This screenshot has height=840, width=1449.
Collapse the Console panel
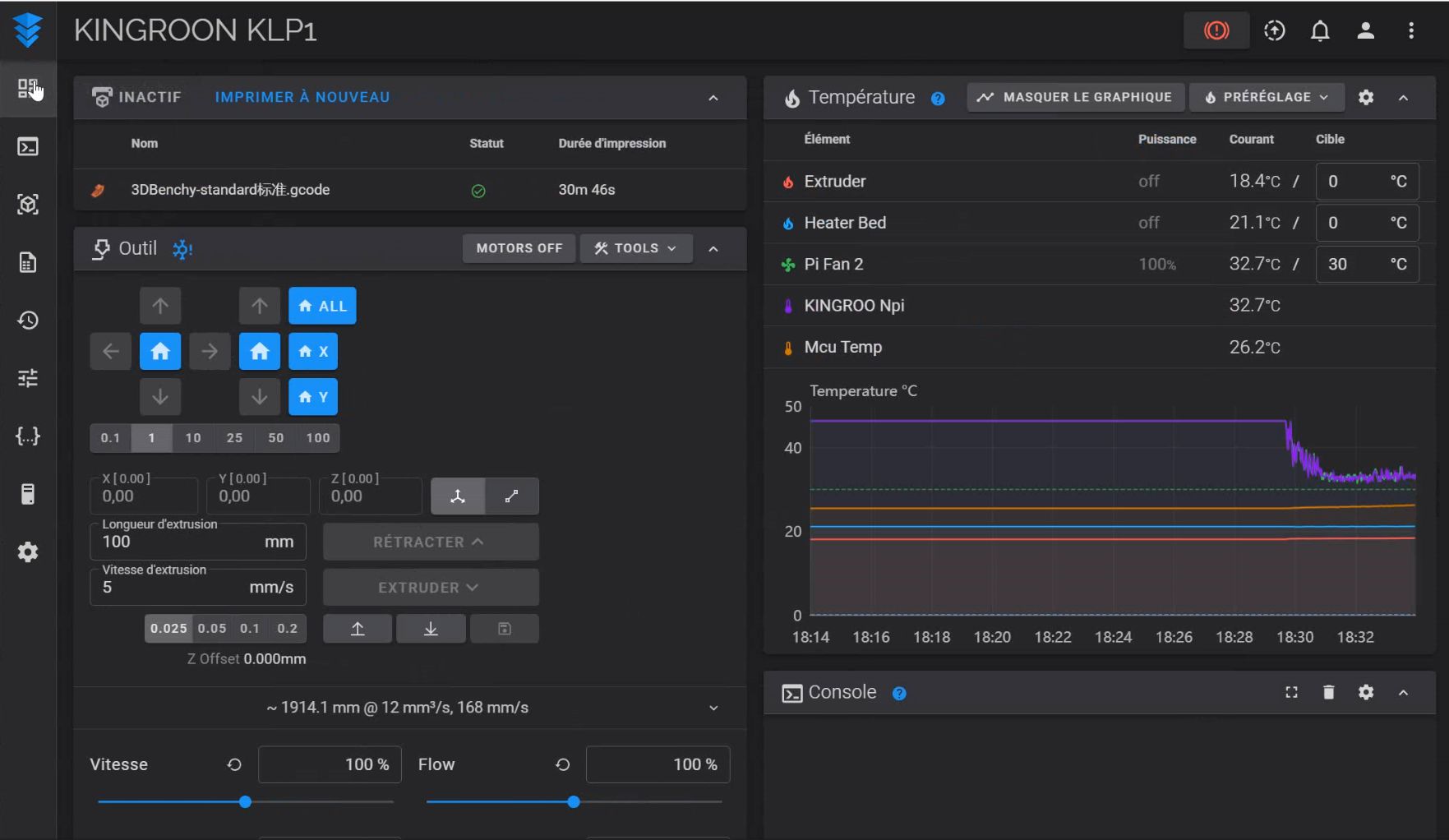click(1403, 693)
